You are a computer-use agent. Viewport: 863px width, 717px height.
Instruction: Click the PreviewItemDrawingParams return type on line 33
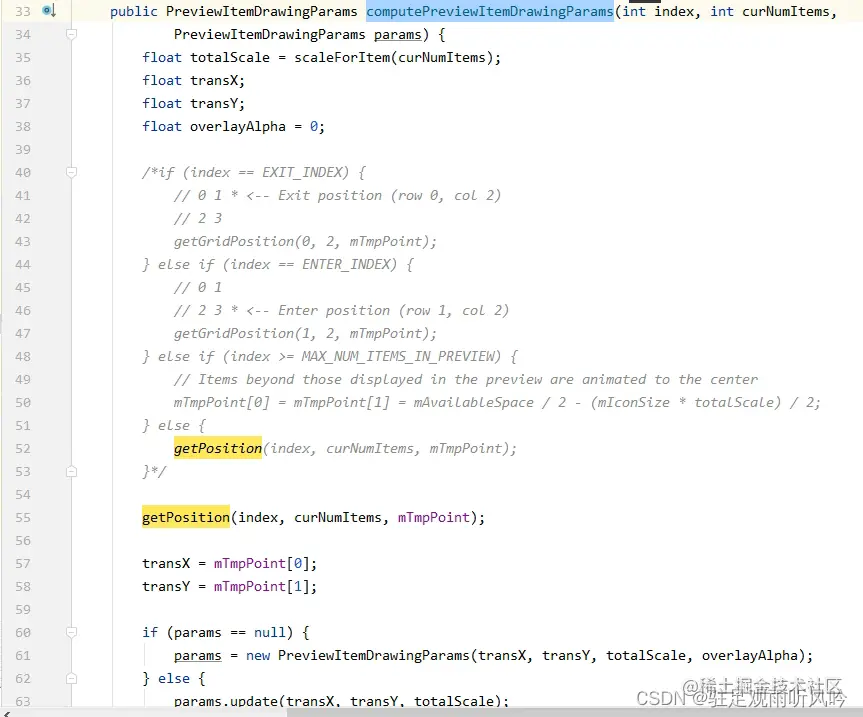pos(261,12)
